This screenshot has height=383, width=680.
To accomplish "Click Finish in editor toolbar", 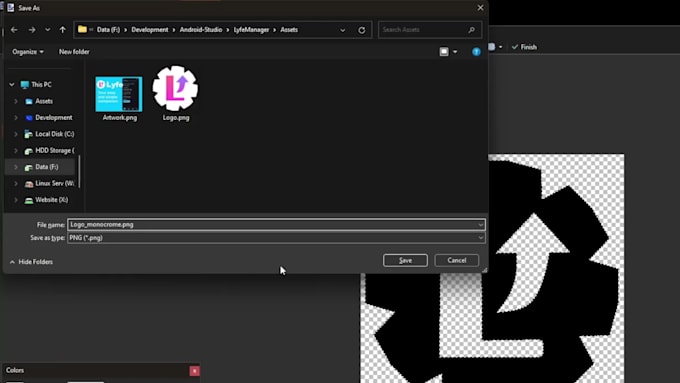I will 524,47.
